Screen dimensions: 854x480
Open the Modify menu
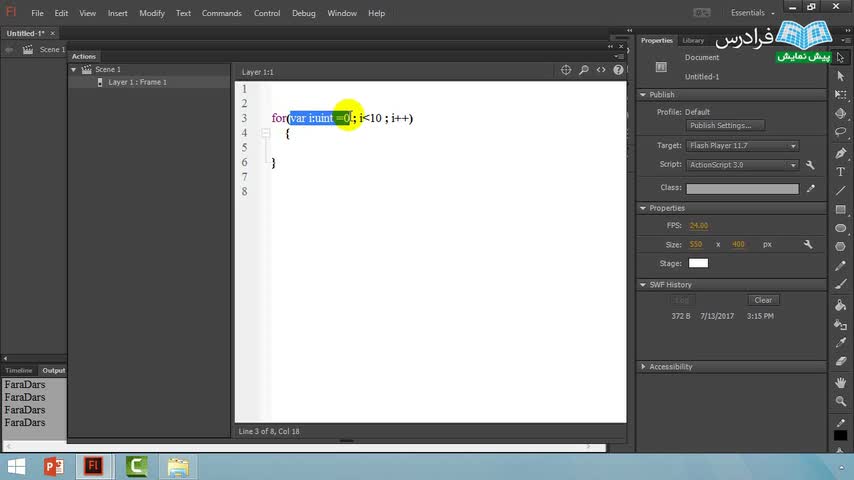pyautogui.click(x=152, y=13)
